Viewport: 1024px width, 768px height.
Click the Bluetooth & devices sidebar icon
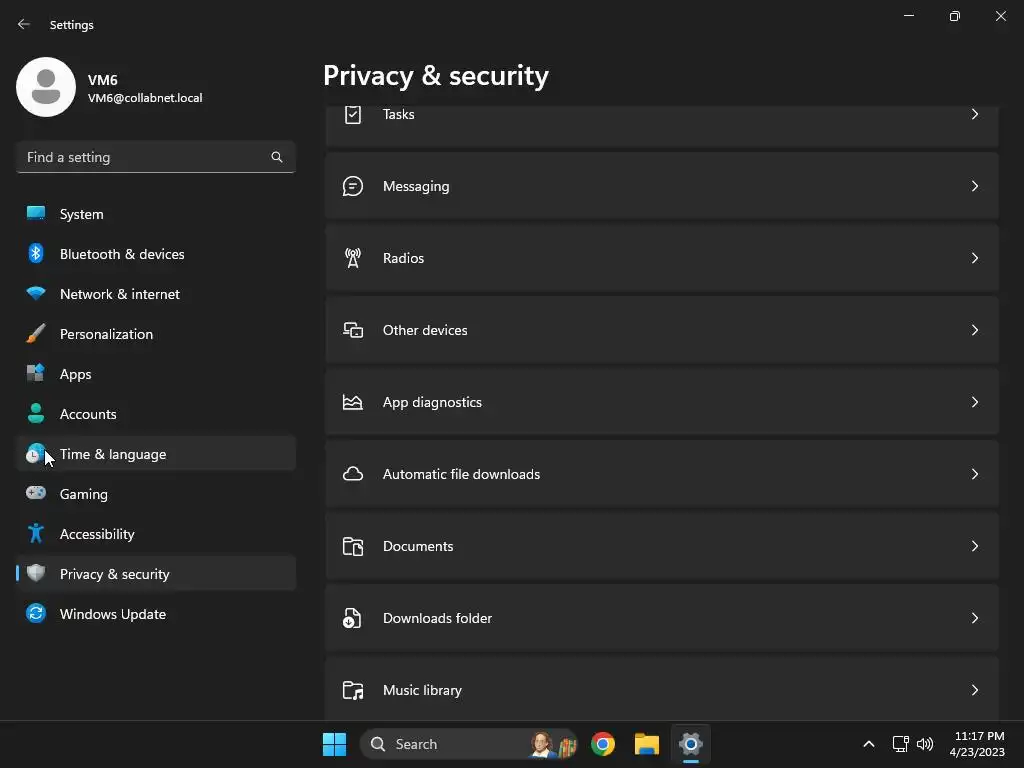(36, 254)
